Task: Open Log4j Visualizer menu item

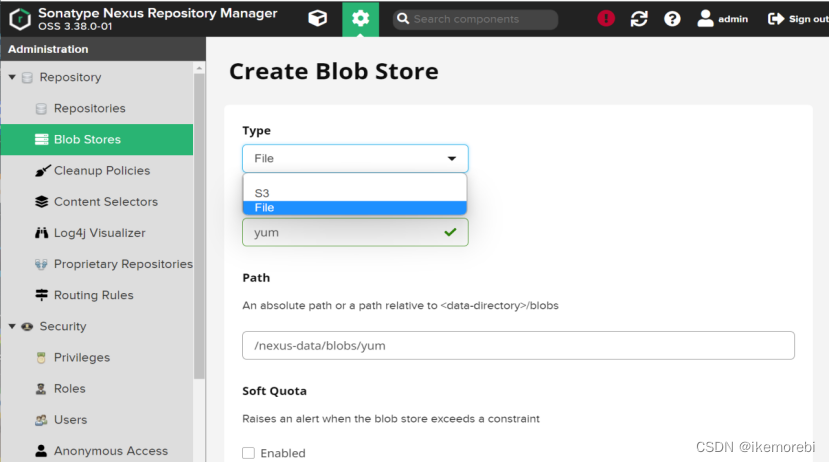Action: pyautogui.click(x=100, y=233)
